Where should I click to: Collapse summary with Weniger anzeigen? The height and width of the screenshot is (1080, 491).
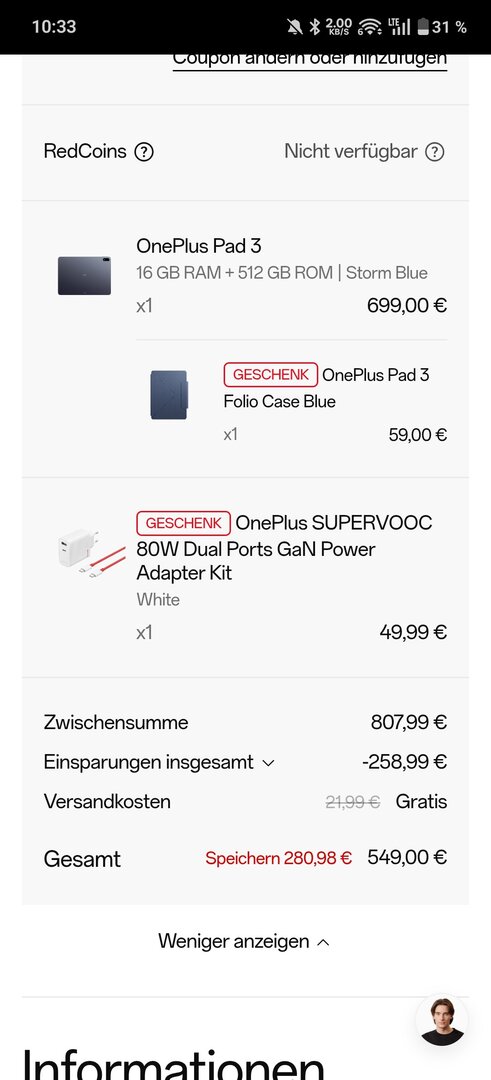244,941
